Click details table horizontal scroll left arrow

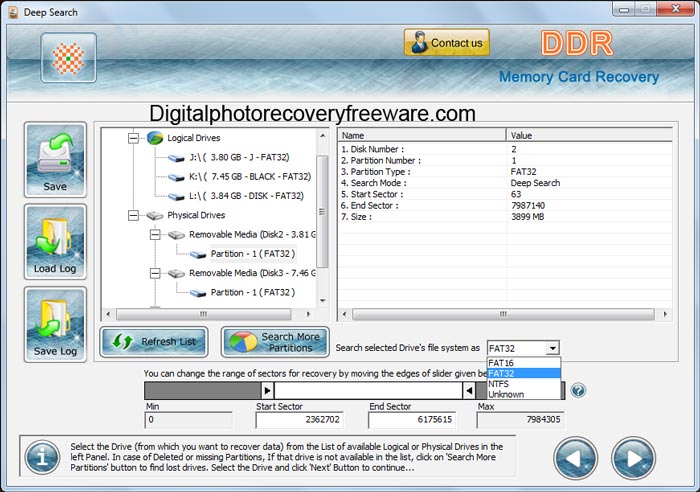[x=344, y=314]
